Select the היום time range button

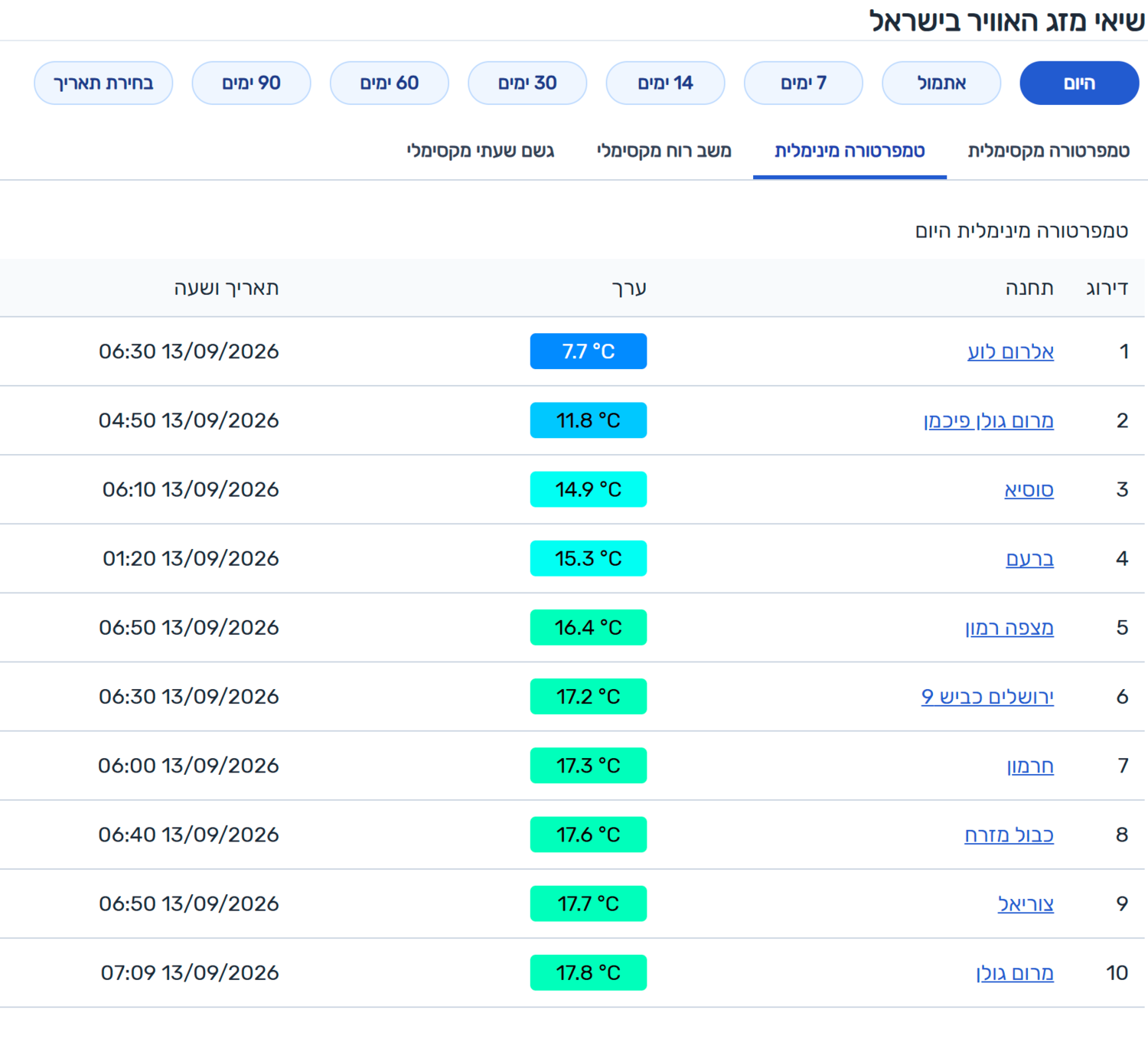pos(1079,83)
